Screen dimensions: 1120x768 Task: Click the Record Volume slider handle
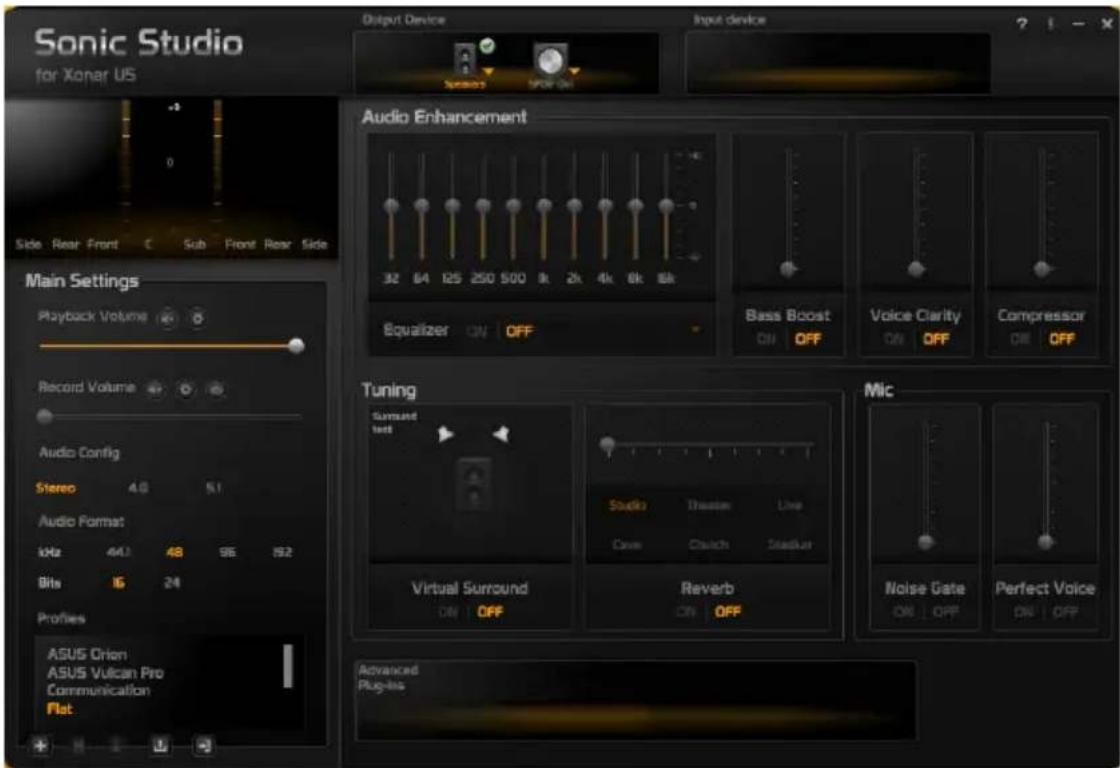click(x=44, y=417)
